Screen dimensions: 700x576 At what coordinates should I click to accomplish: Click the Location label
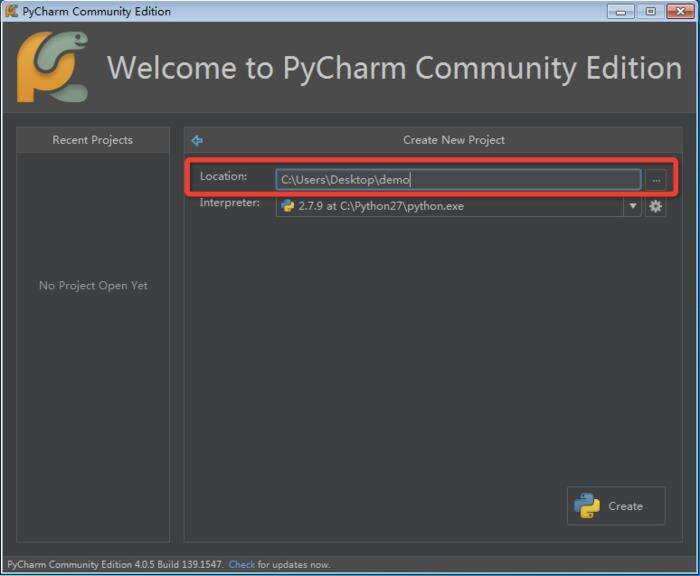pos(223,176)
